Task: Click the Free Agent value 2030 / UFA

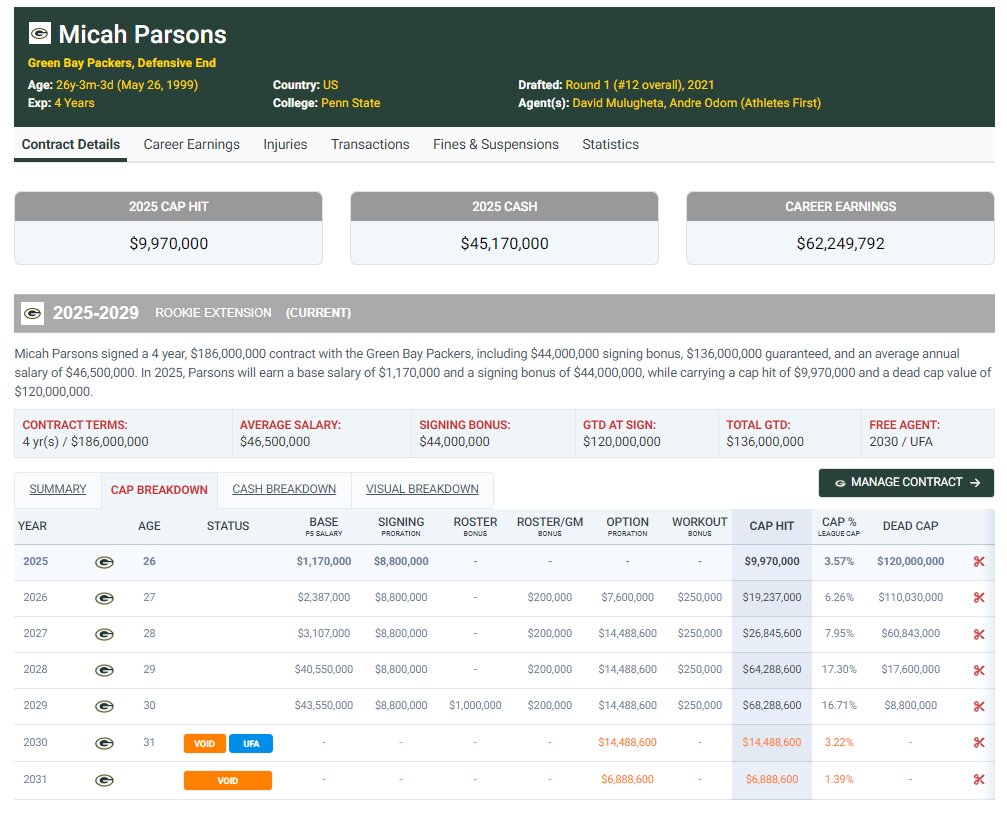Action: point(901,442)
